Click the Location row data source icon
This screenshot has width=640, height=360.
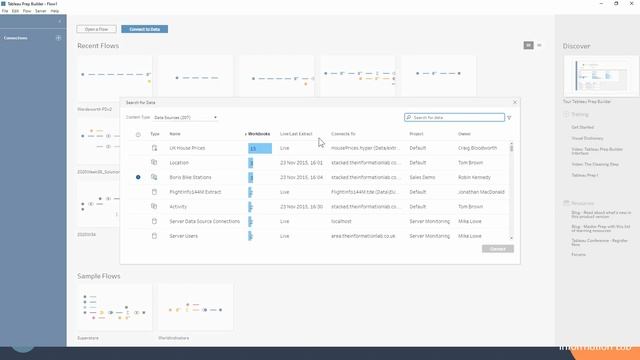pyautogui.click(x=154, y=162)
